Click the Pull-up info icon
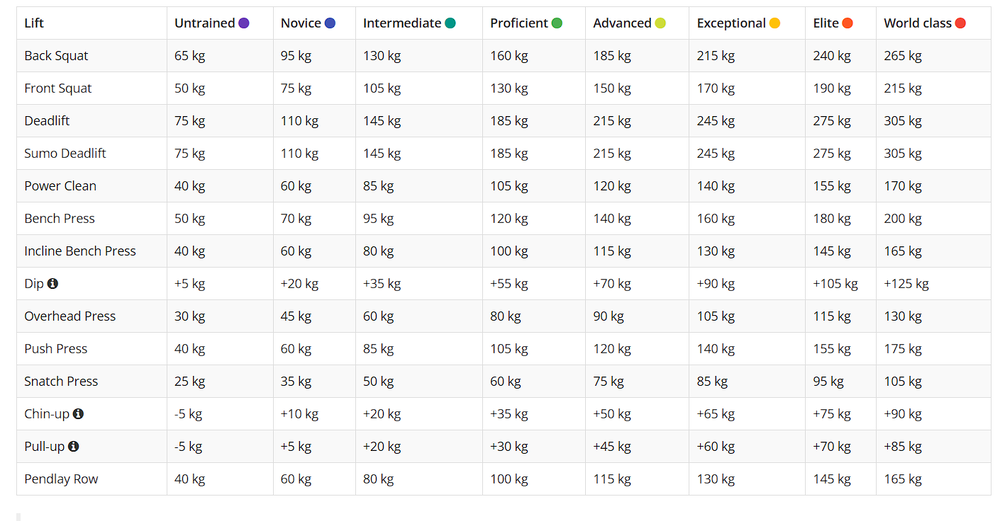This screenshot has height=521, width=1000. tap(73, 447)
